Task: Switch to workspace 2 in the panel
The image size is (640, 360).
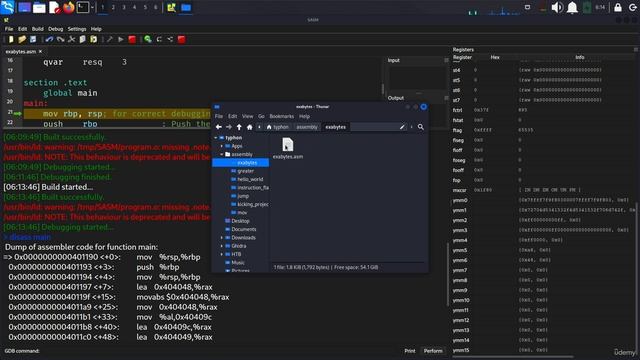Action: [113, 7]
